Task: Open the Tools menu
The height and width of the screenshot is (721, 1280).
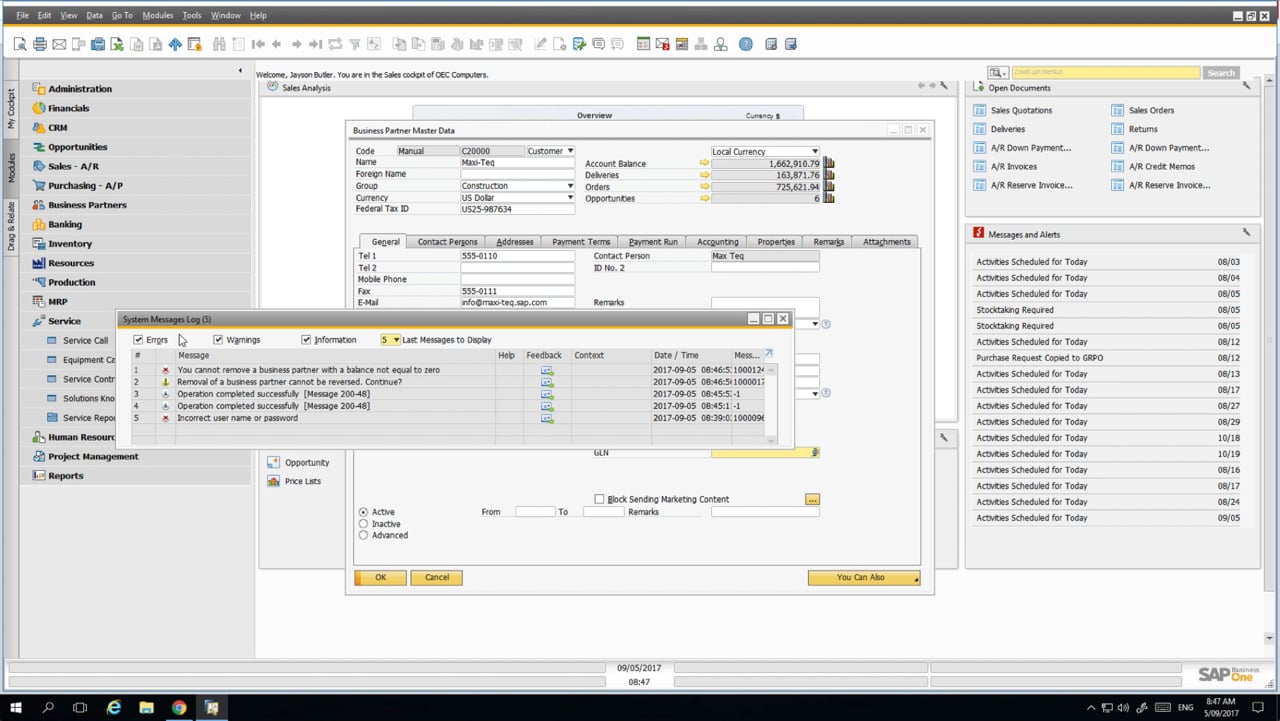Action: 192,15
